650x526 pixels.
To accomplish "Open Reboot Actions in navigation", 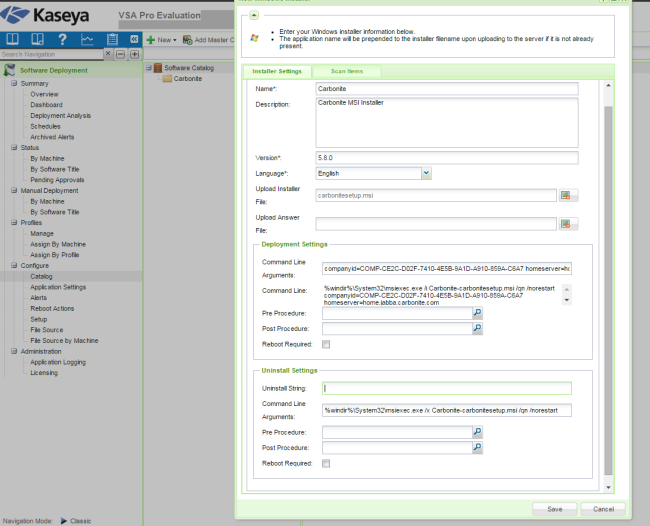I will 52,308.
